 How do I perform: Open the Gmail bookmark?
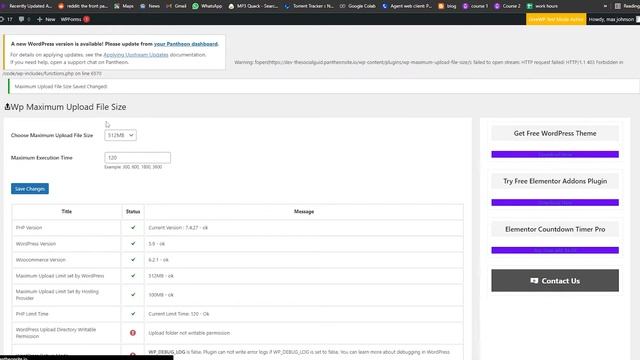coord(176,6)
